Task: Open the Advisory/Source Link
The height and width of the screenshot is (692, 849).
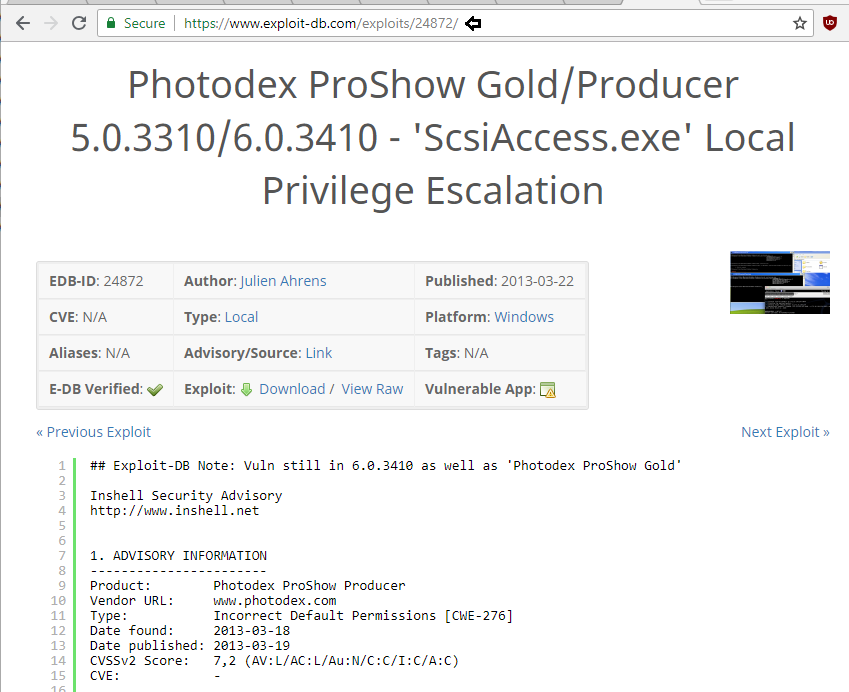Action: coord(319,353)
